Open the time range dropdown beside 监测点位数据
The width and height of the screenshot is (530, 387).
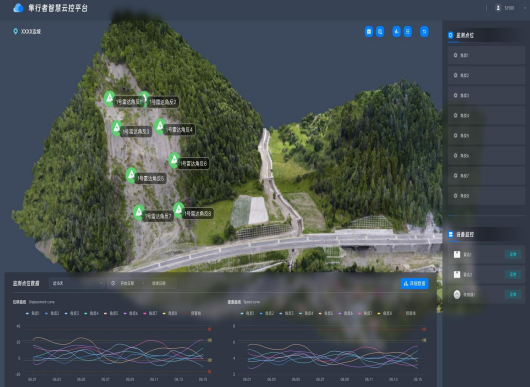pyautogui.click(x=77, y=283)
